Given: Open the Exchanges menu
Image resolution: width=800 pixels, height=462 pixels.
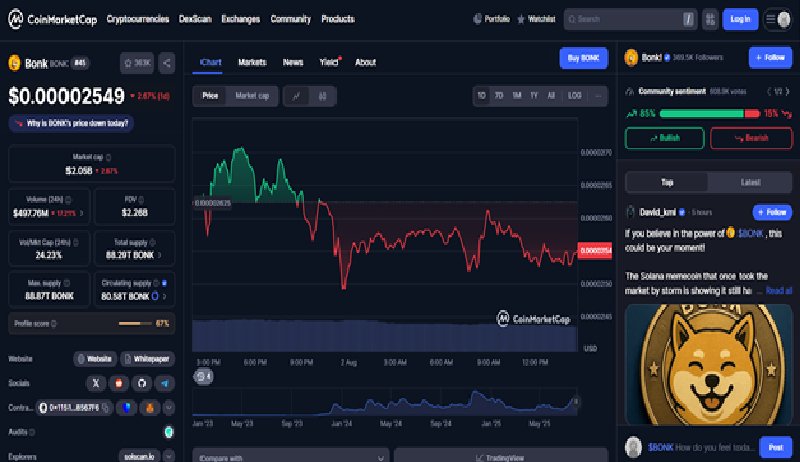Looking at the screenshot, I should [240, 19].
